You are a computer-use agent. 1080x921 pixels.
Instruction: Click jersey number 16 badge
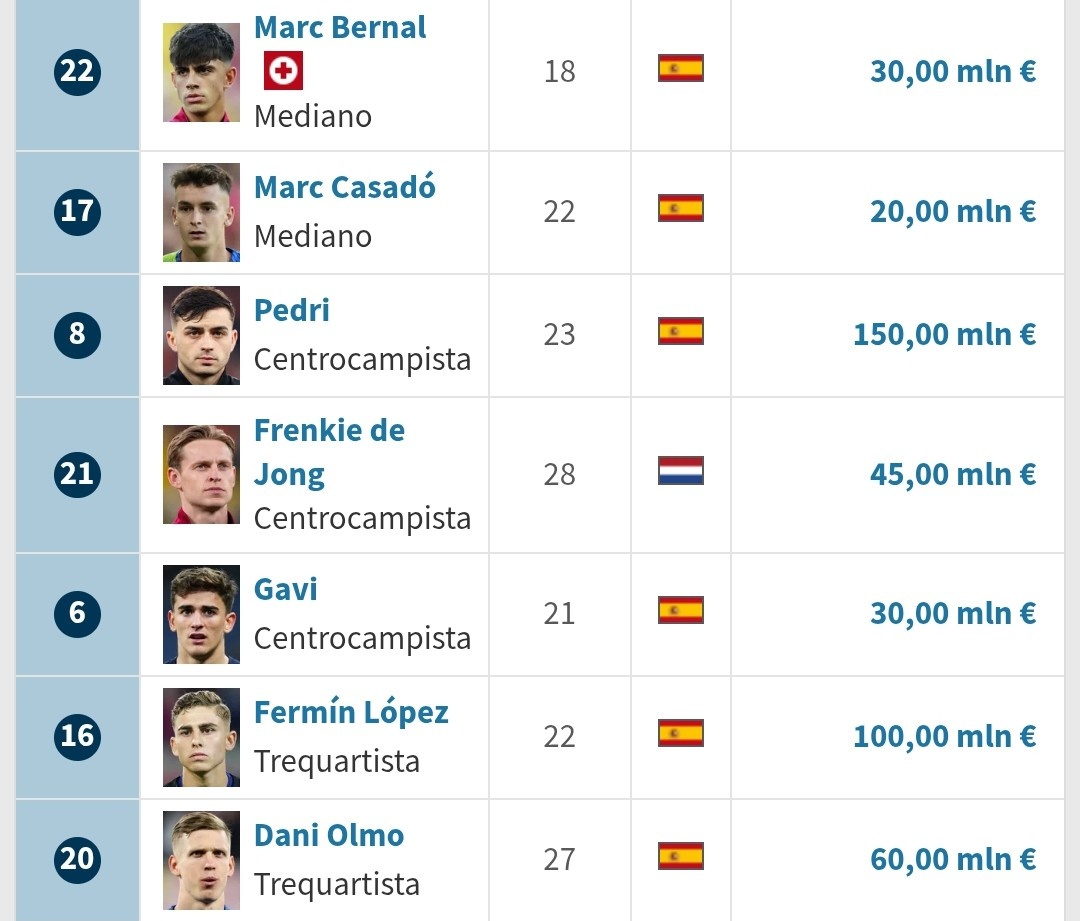[77, 736]
